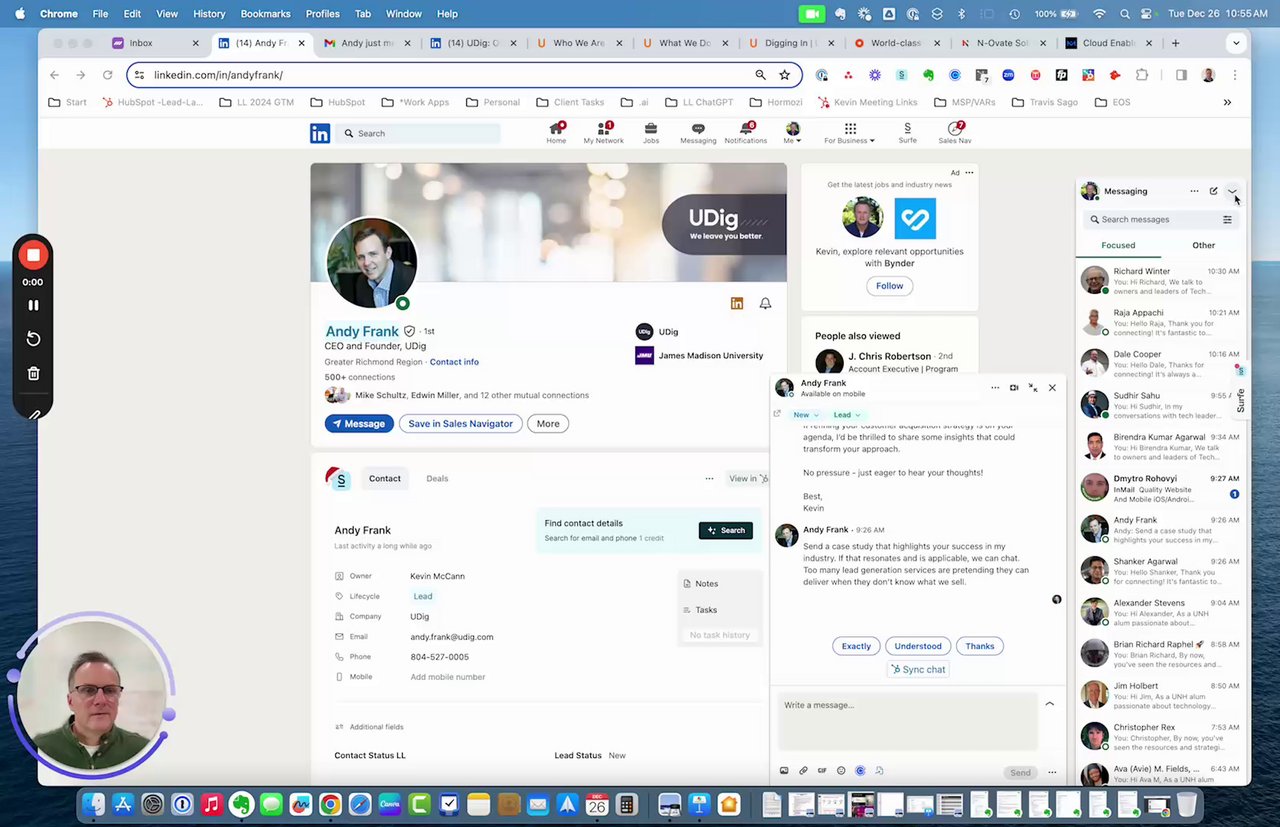Attach a file with the paperclip icon
The height and width of the screenshot is (827, 1280).
point(803,771)
